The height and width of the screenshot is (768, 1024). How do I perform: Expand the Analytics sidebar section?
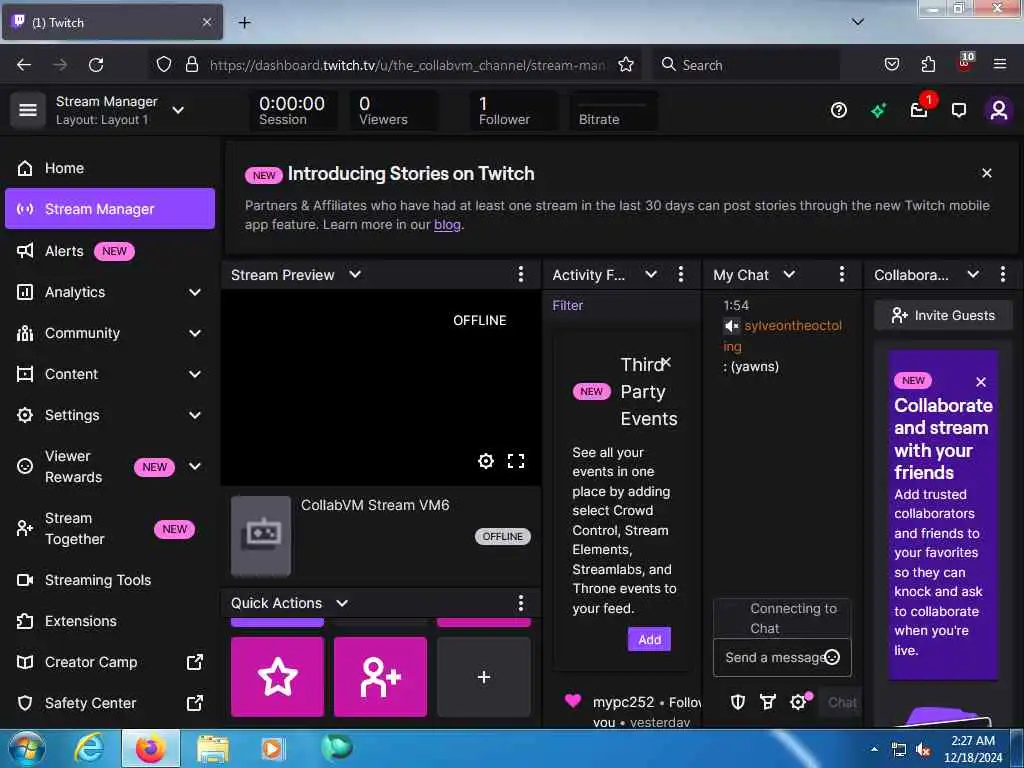[195, 292]
